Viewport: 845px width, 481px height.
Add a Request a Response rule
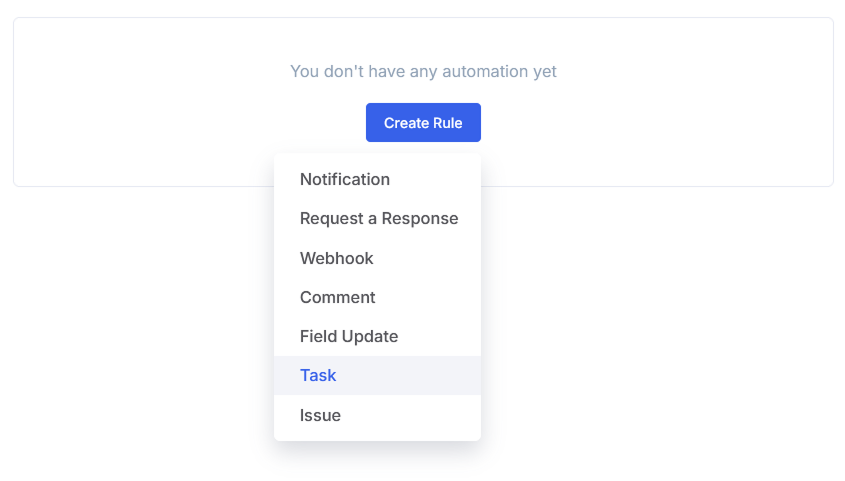click(x=379, y=219)
